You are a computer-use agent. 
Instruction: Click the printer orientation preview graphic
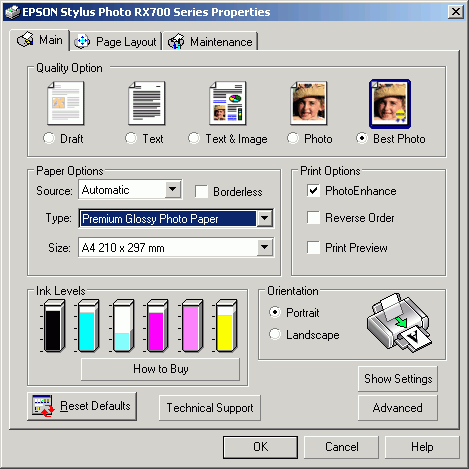(399, 323)
